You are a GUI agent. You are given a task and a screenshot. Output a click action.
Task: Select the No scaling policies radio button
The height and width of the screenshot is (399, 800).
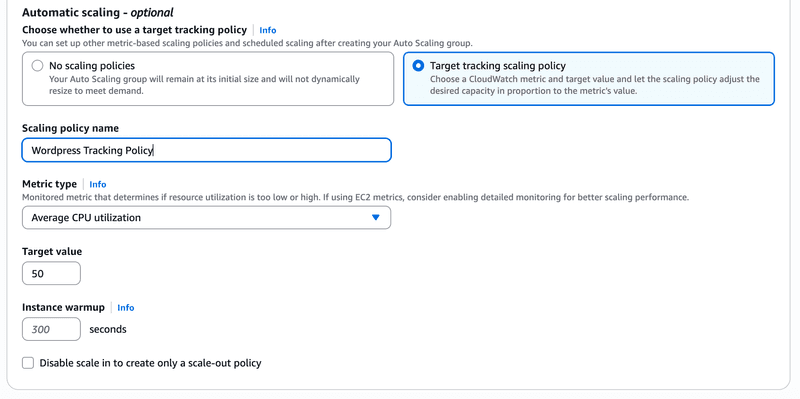(x=37, y=66)
